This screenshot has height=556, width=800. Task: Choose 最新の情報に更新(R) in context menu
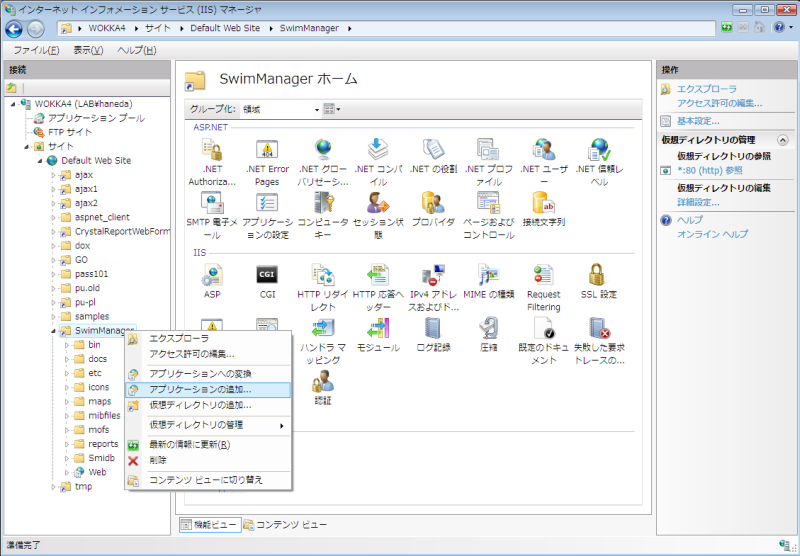[x=208, y=445]
